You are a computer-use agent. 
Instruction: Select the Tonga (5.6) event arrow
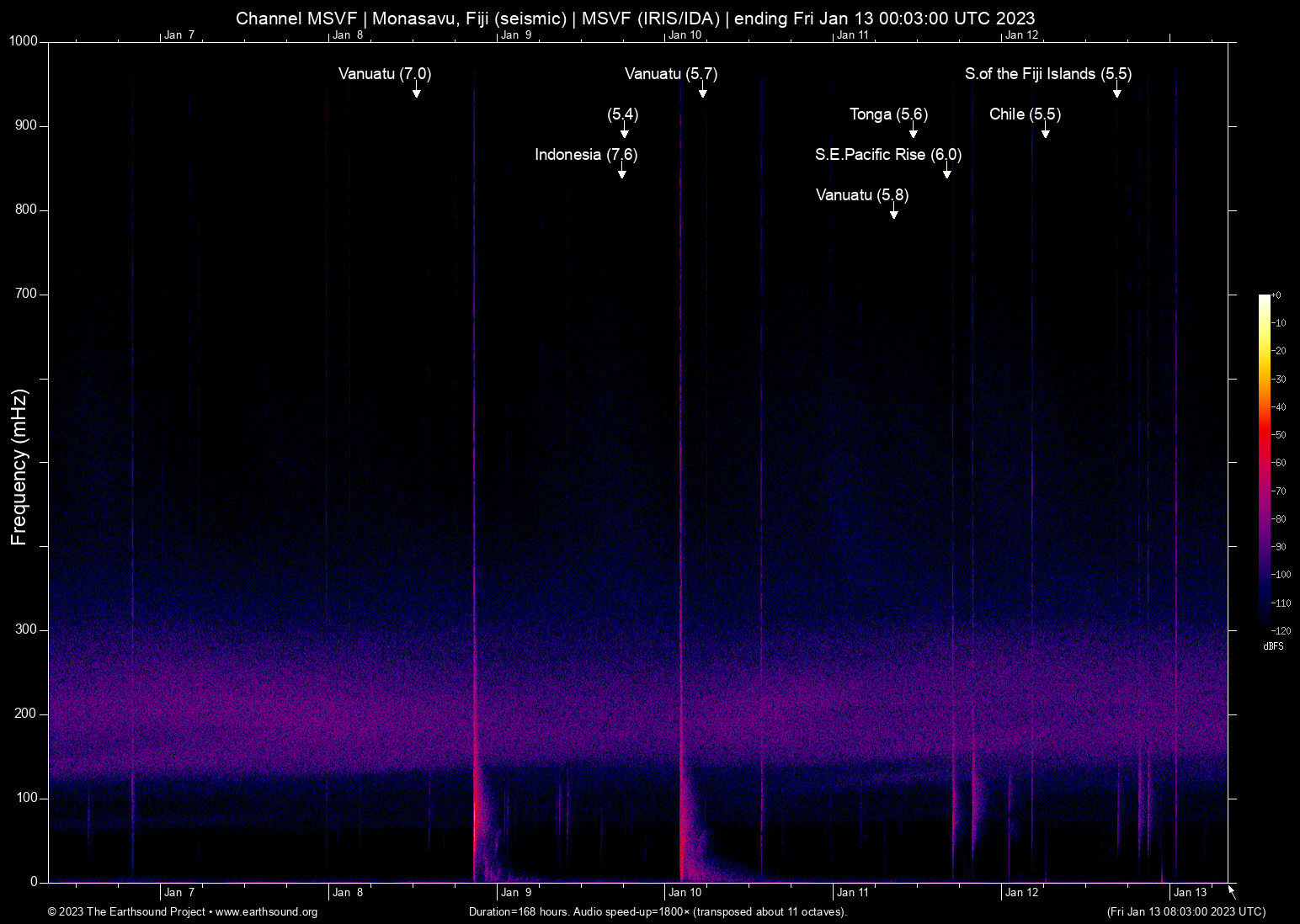(x=913, y=132)
